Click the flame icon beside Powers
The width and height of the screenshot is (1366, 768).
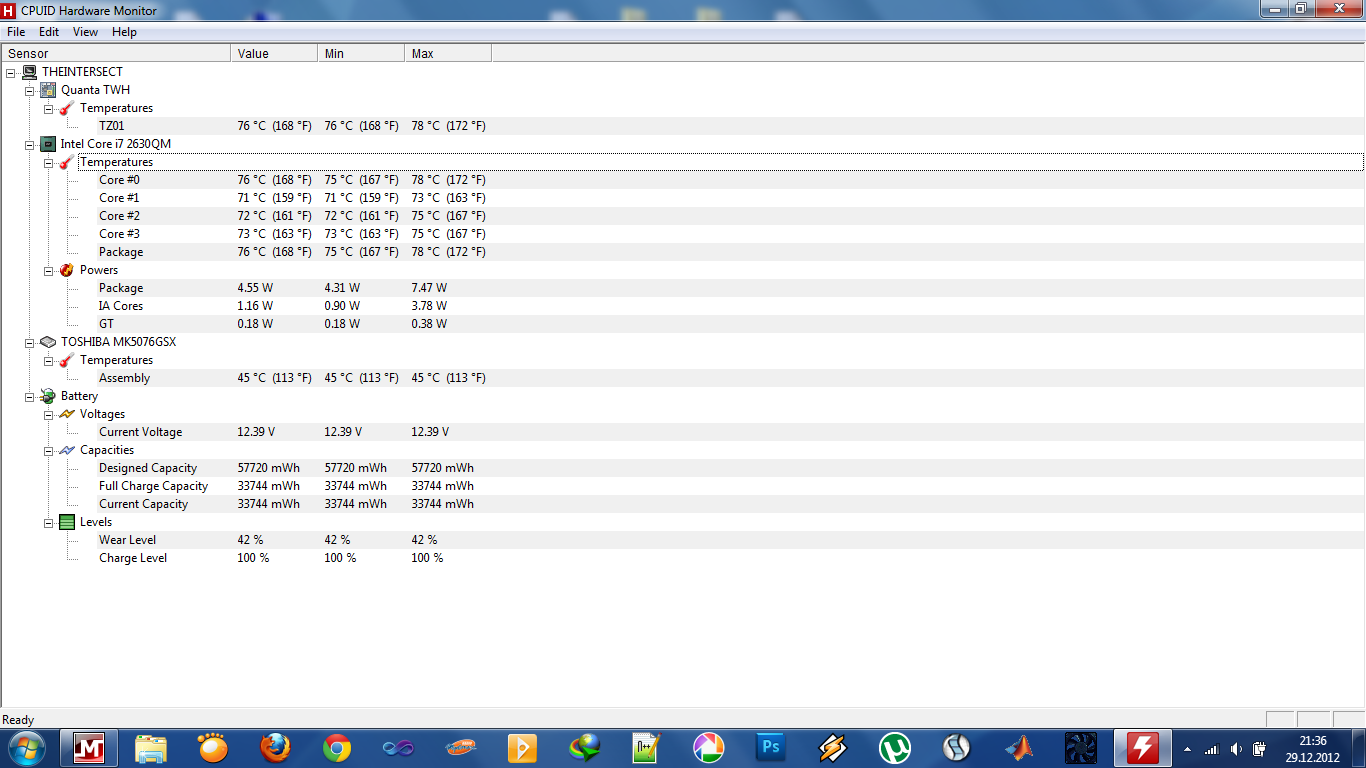pyautogui.click(x=66, y=270)
